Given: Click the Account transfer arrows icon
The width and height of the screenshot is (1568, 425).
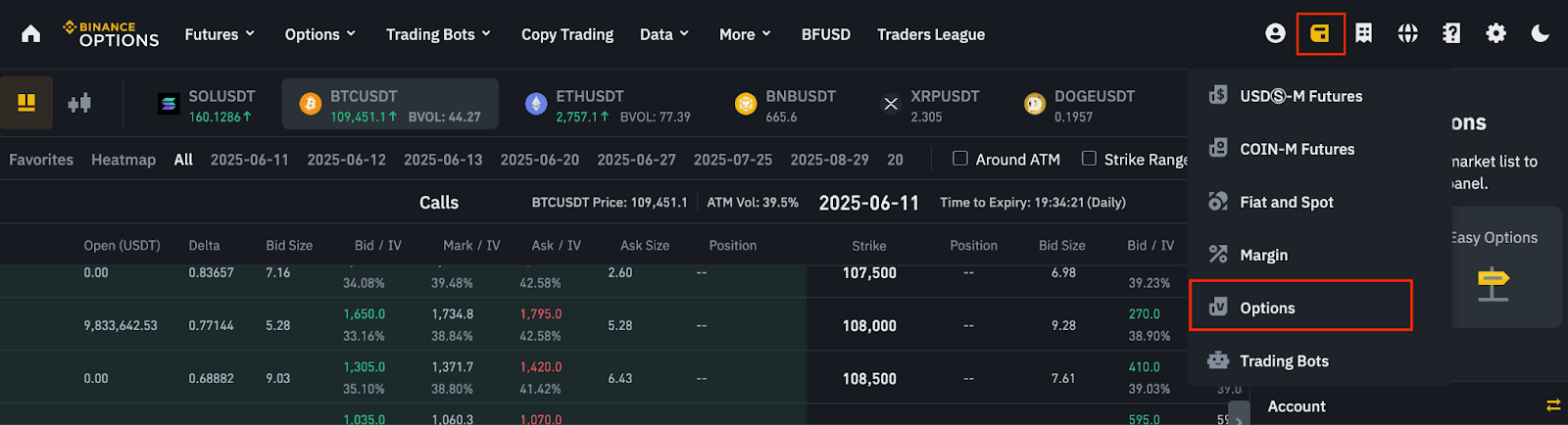Looking at the screenshot, I should (1552, 405).
